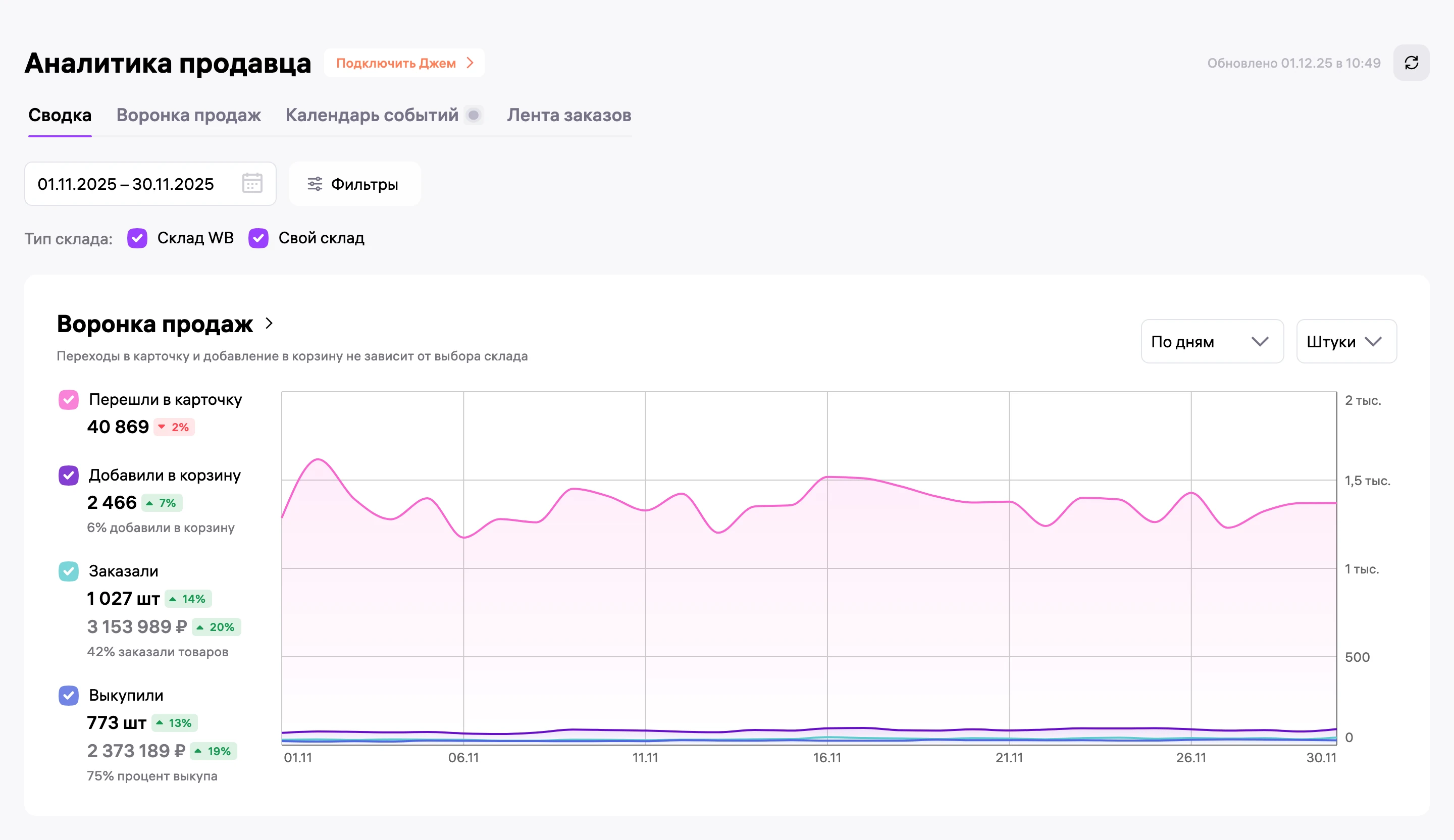Open the Воронка продаж tab
Viewport: 1454px width, 840px height.
pyautogui.click(x=189, y=116)
